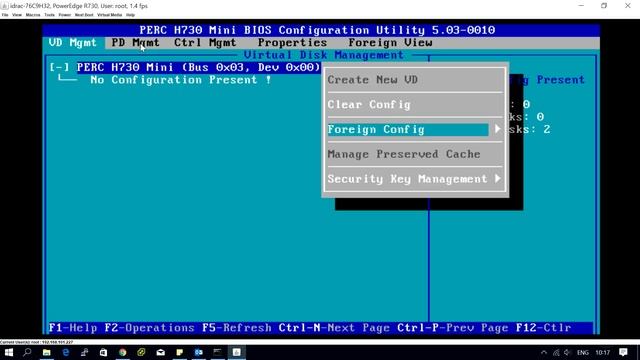640x360 pixels.
Task: Select the active iDRAC console taskbar icon
Action: point(237,352)
